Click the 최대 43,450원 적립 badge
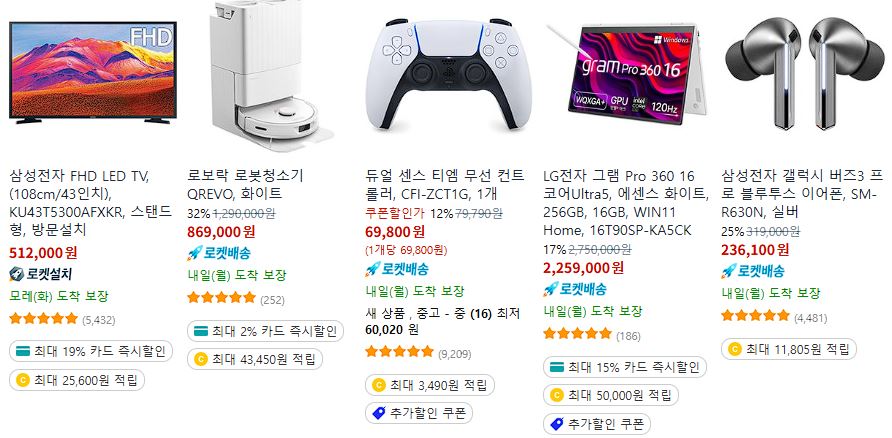892x438 pixels. [255, 360]
